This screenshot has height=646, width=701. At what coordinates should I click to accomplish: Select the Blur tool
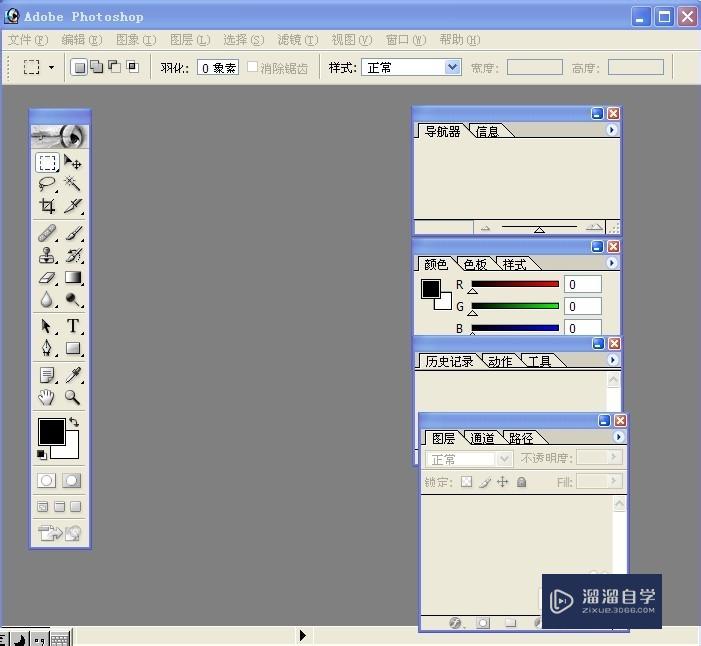47,299
